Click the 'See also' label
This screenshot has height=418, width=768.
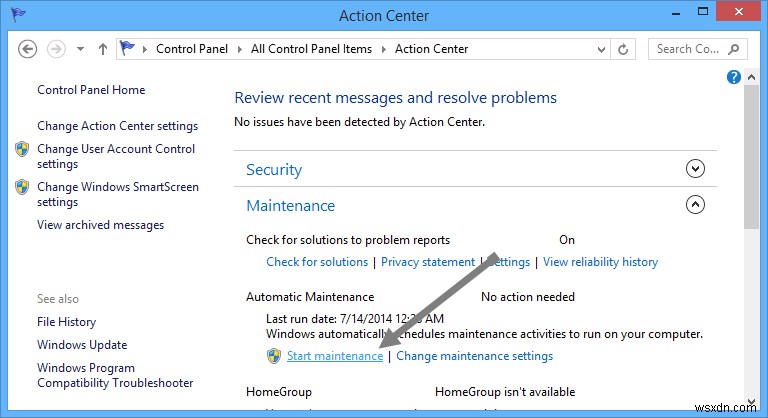tap(58, 299)
